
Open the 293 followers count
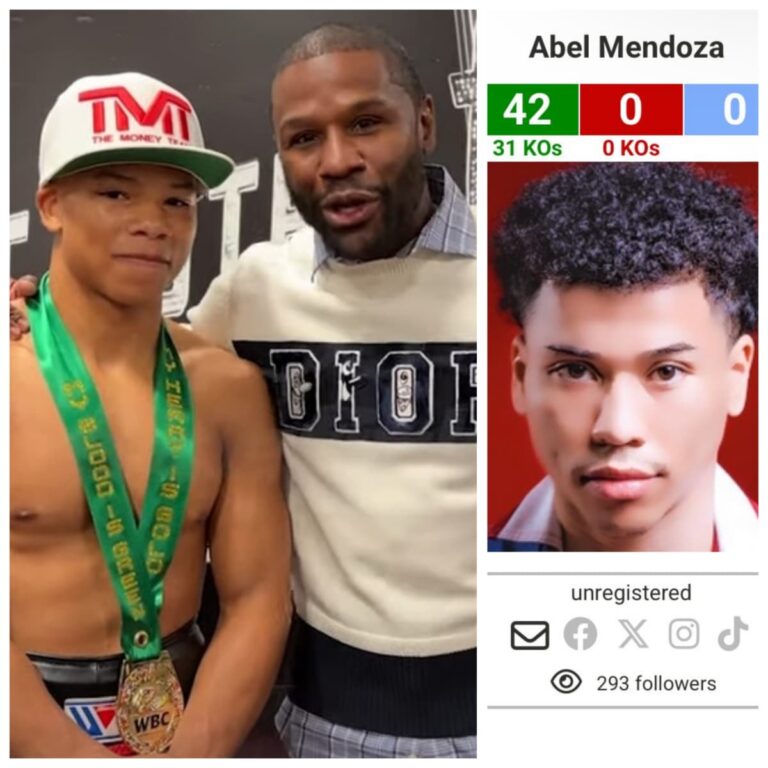pyautogui.click(x=656, y=683)
